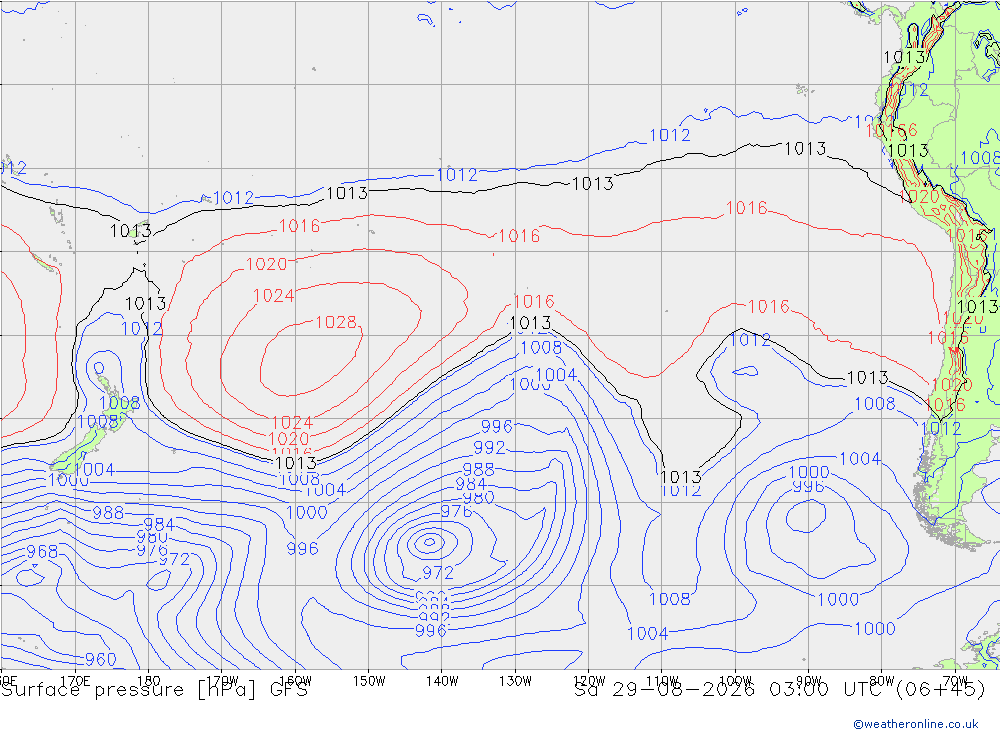Viewport: 1000px width, 733px height.
Task: Click the 1028 high pressure center label
Action: click(336, 322)
